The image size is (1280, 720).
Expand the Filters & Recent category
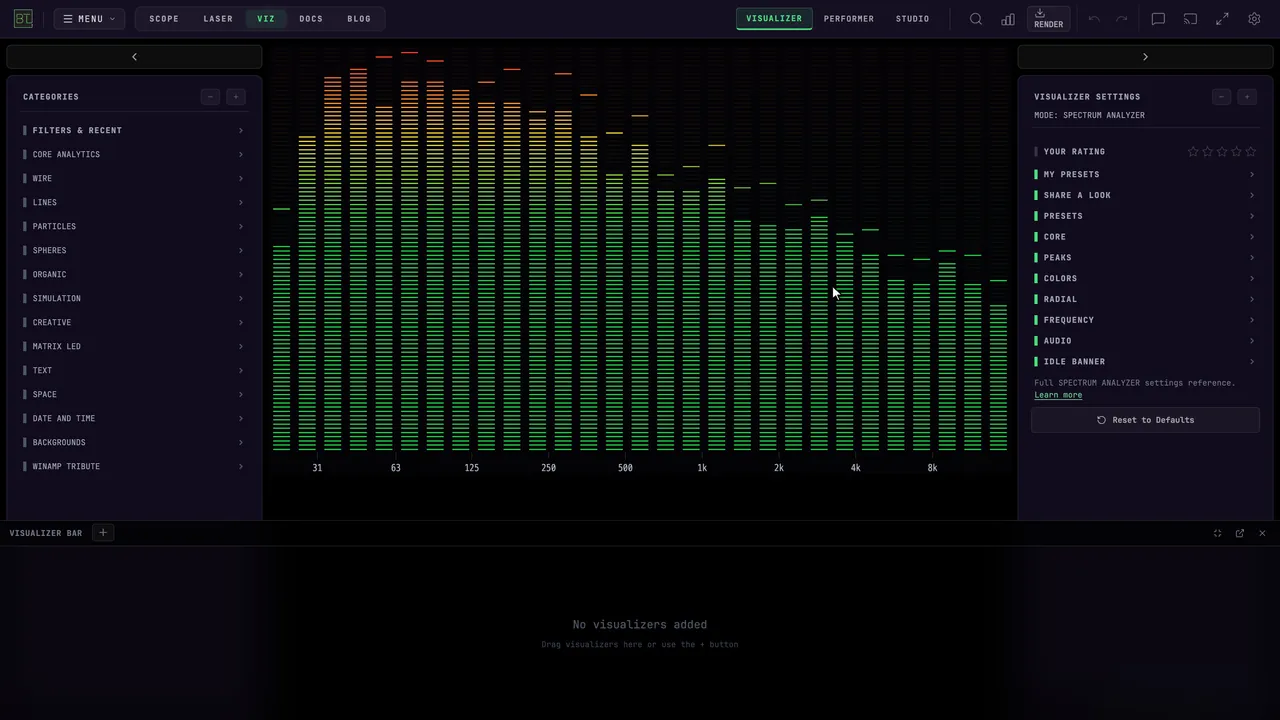click(134, 130)
